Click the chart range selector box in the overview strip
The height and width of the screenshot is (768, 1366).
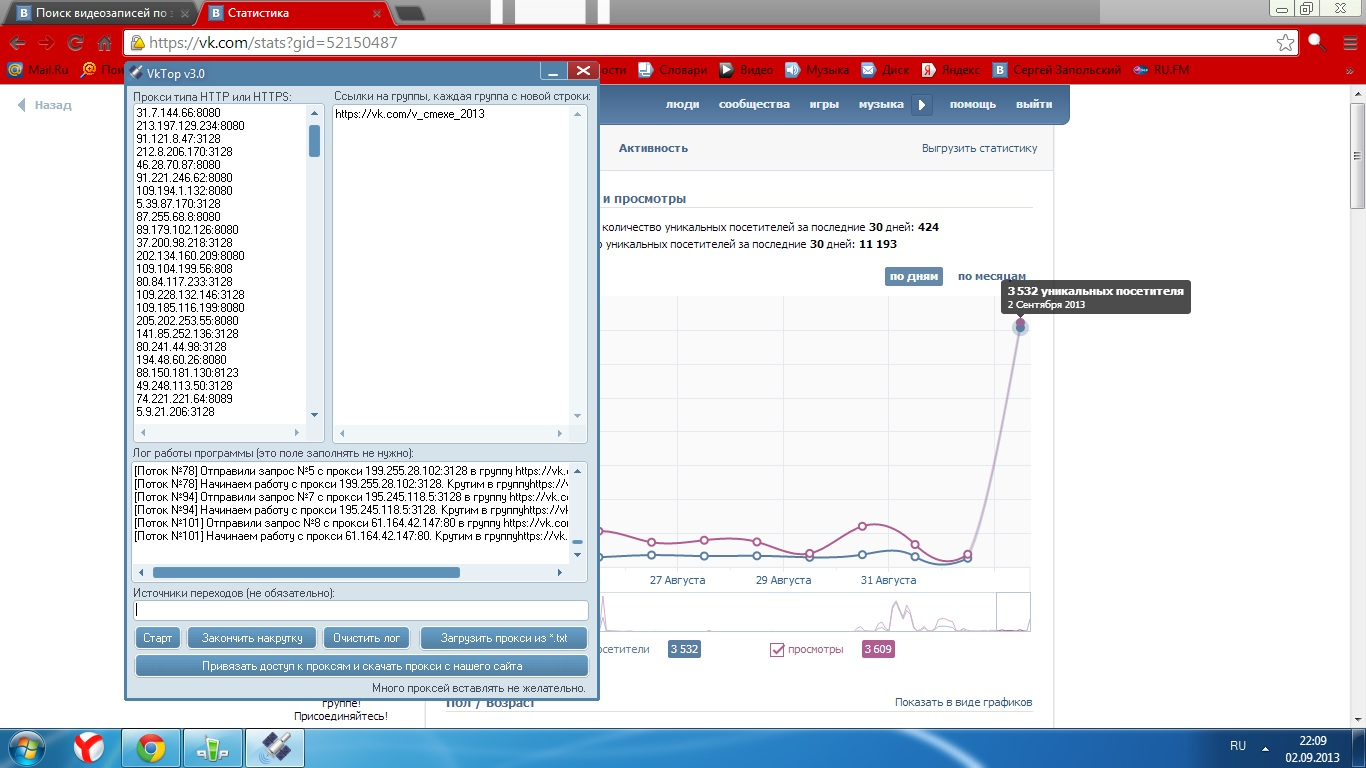coord(1013,612)
